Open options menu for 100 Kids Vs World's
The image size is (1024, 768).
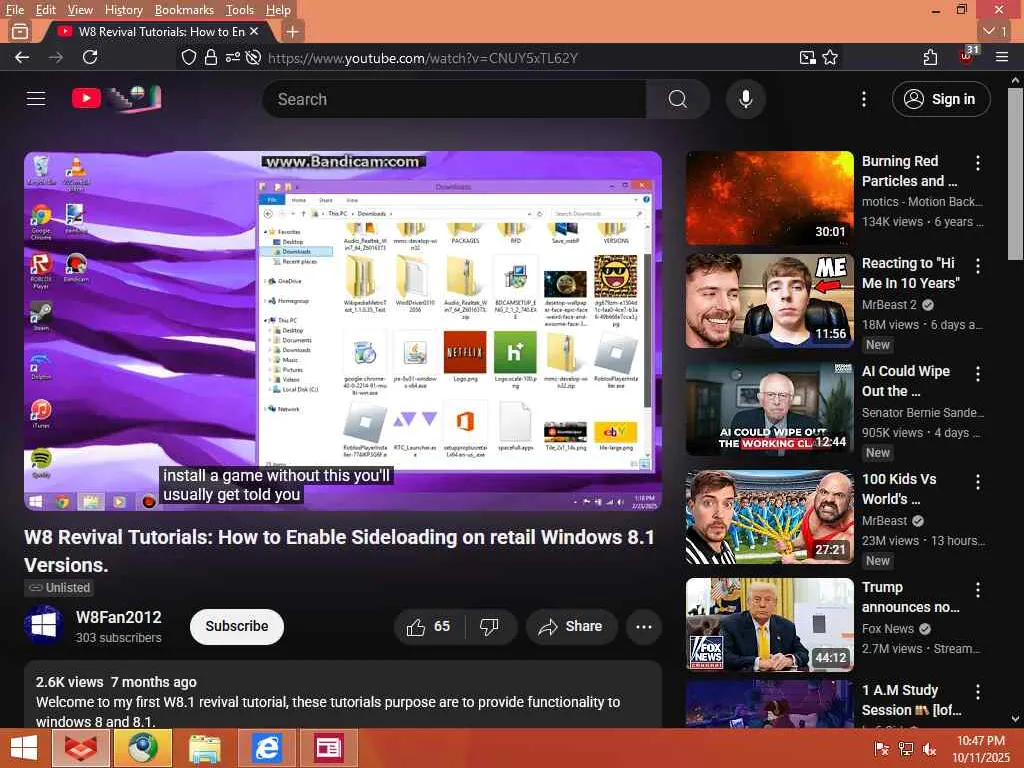coord(978,482)
